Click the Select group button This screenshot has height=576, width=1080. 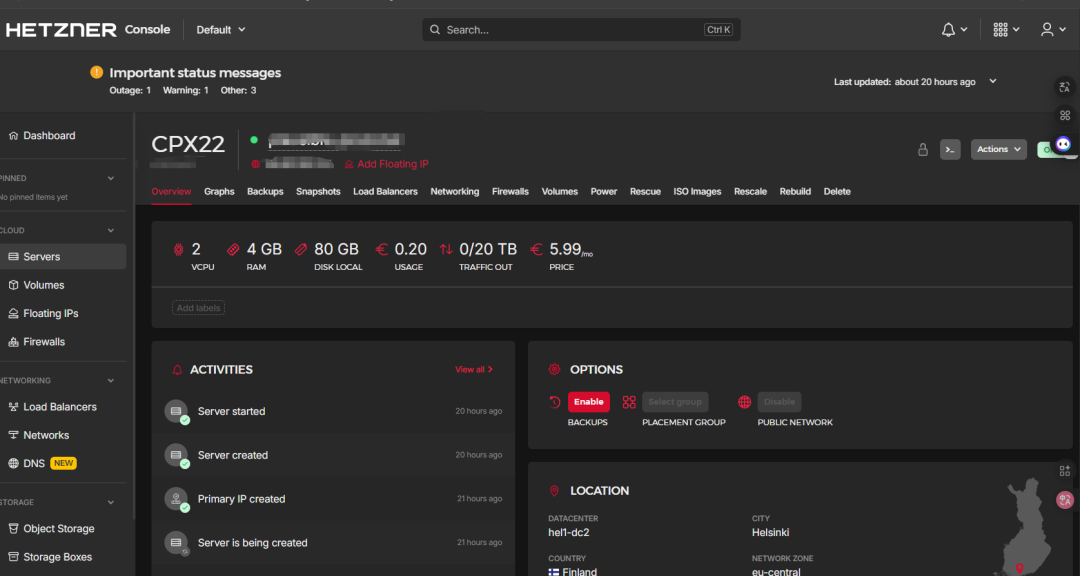tap(675, 402)
